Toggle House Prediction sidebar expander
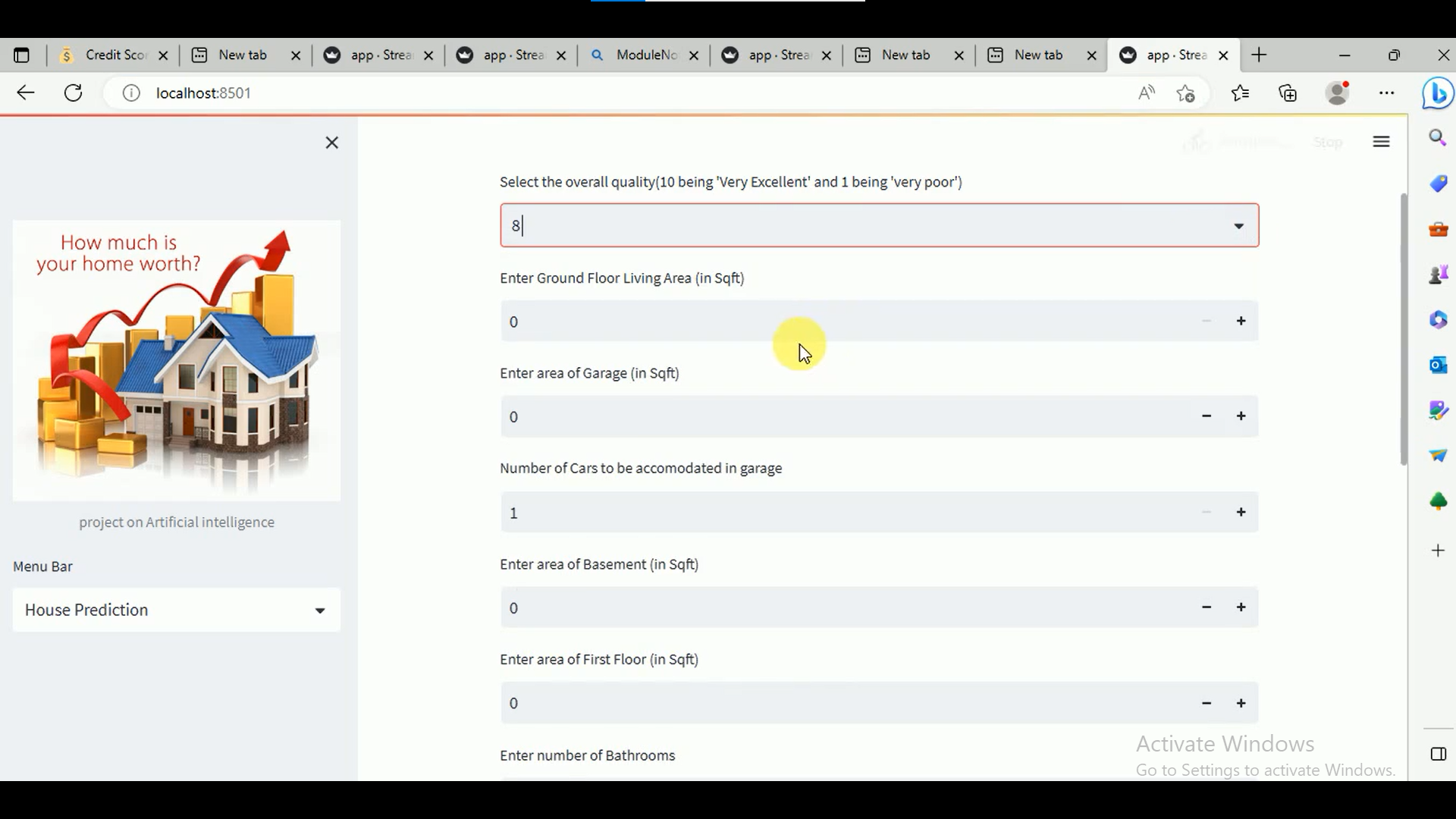1456x819 pixels. tap(320, 609)
